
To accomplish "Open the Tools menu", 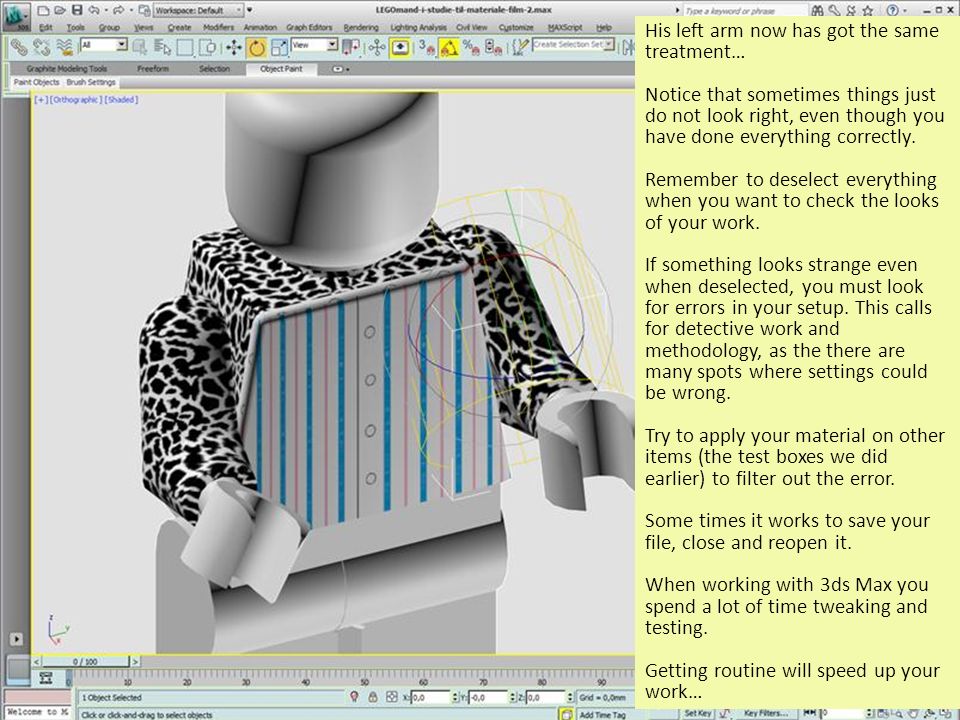I will (75, 28).
